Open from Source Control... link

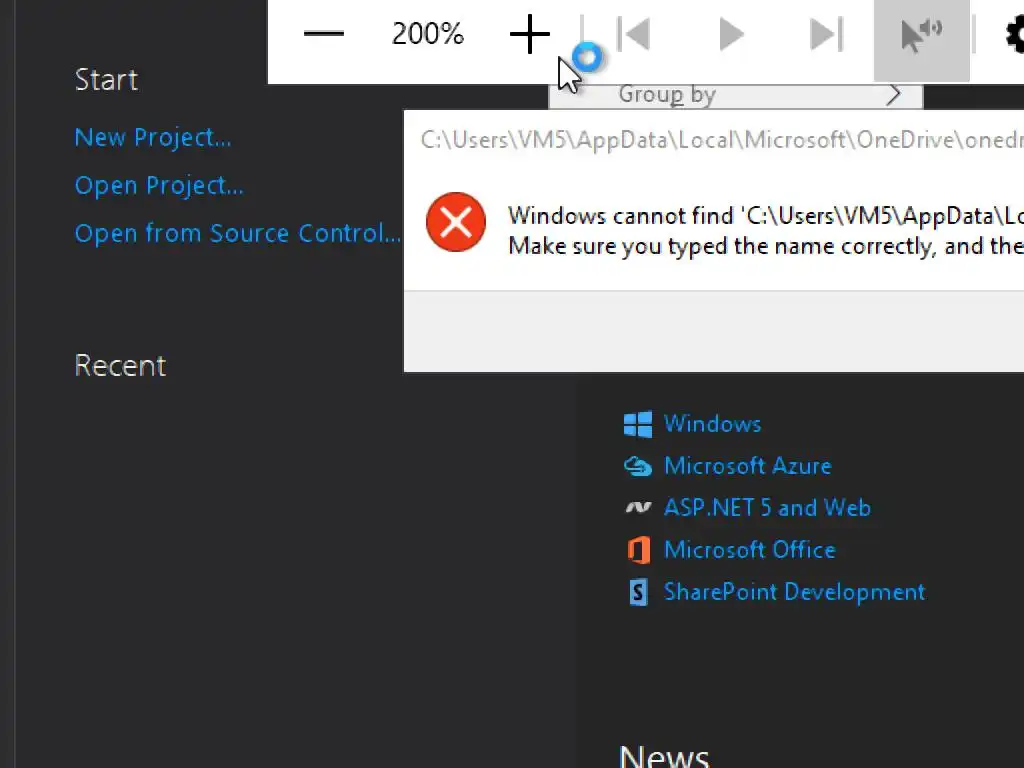[x=237, y=233]
